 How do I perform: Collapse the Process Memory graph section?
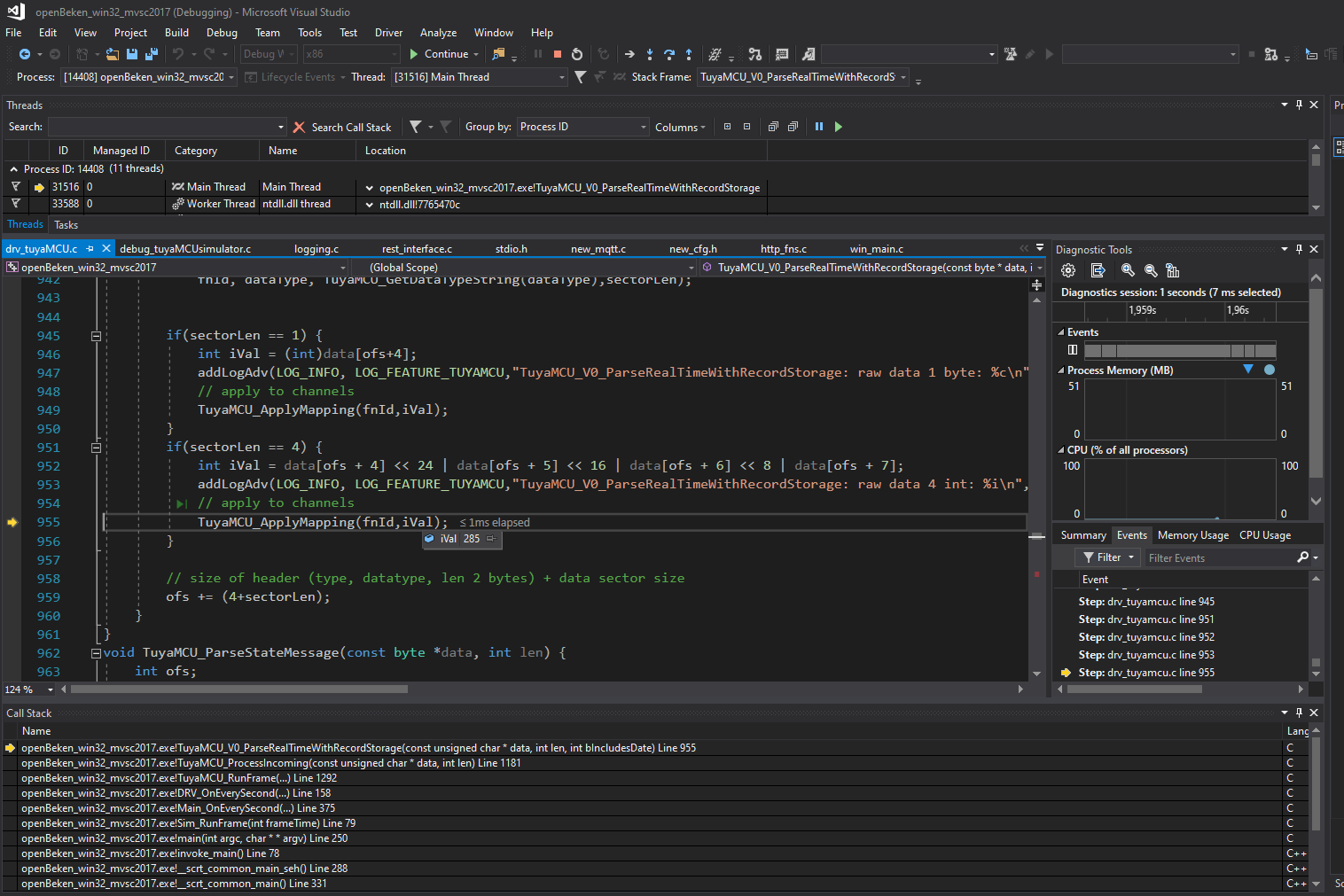[x=1061, y=370]
